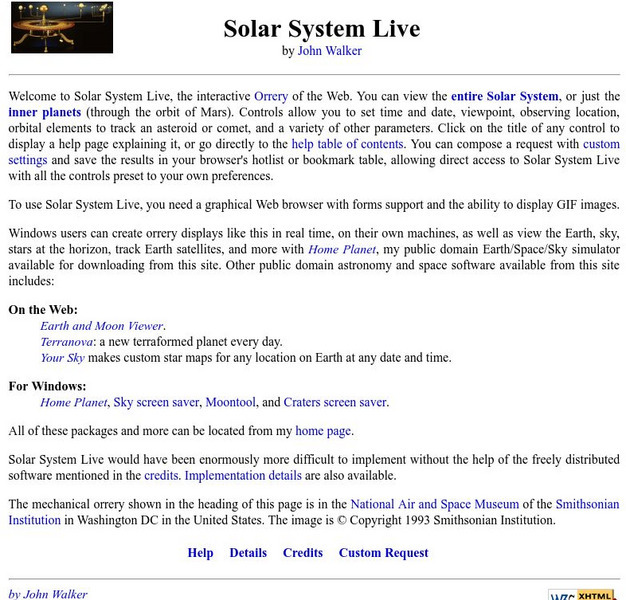
Task: Open Home Planet under For Windows
Action: click(73, 402)
